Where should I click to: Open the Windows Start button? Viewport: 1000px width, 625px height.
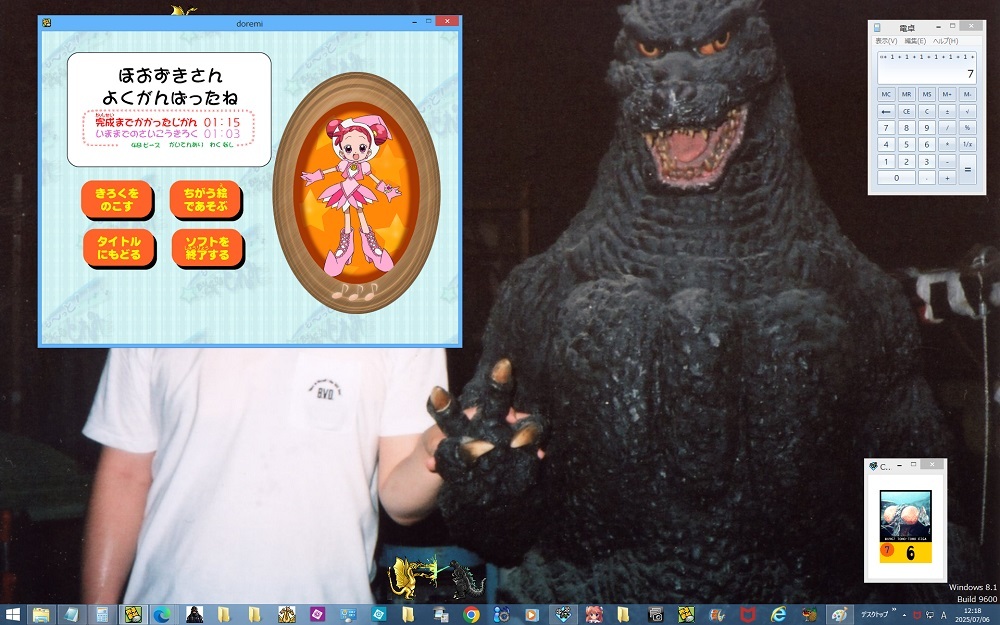pyautogui.click(x=11, y=615)
